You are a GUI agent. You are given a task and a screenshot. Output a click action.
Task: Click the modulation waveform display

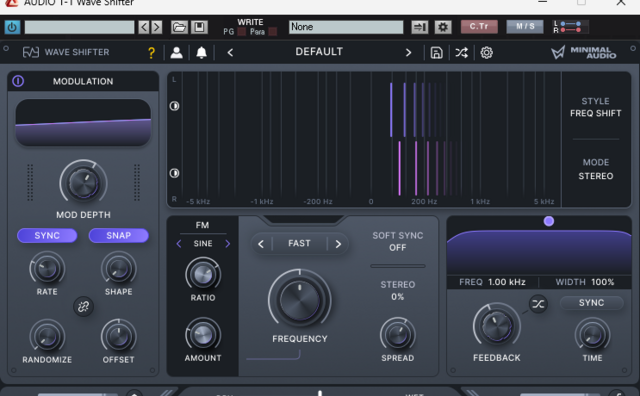(x=83, y=122)
